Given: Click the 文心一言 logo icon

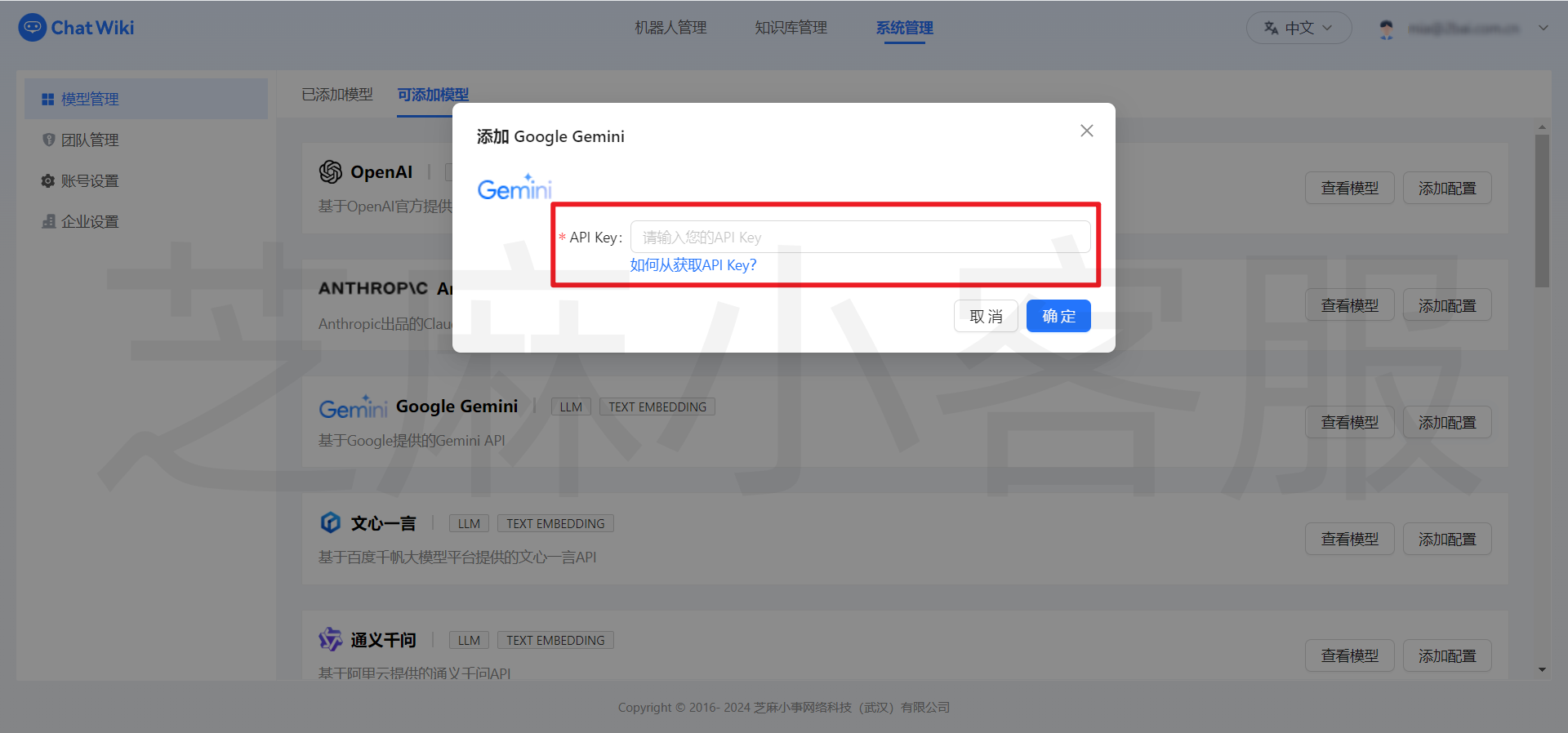Looking at the screenshot, I should point(331,522).
